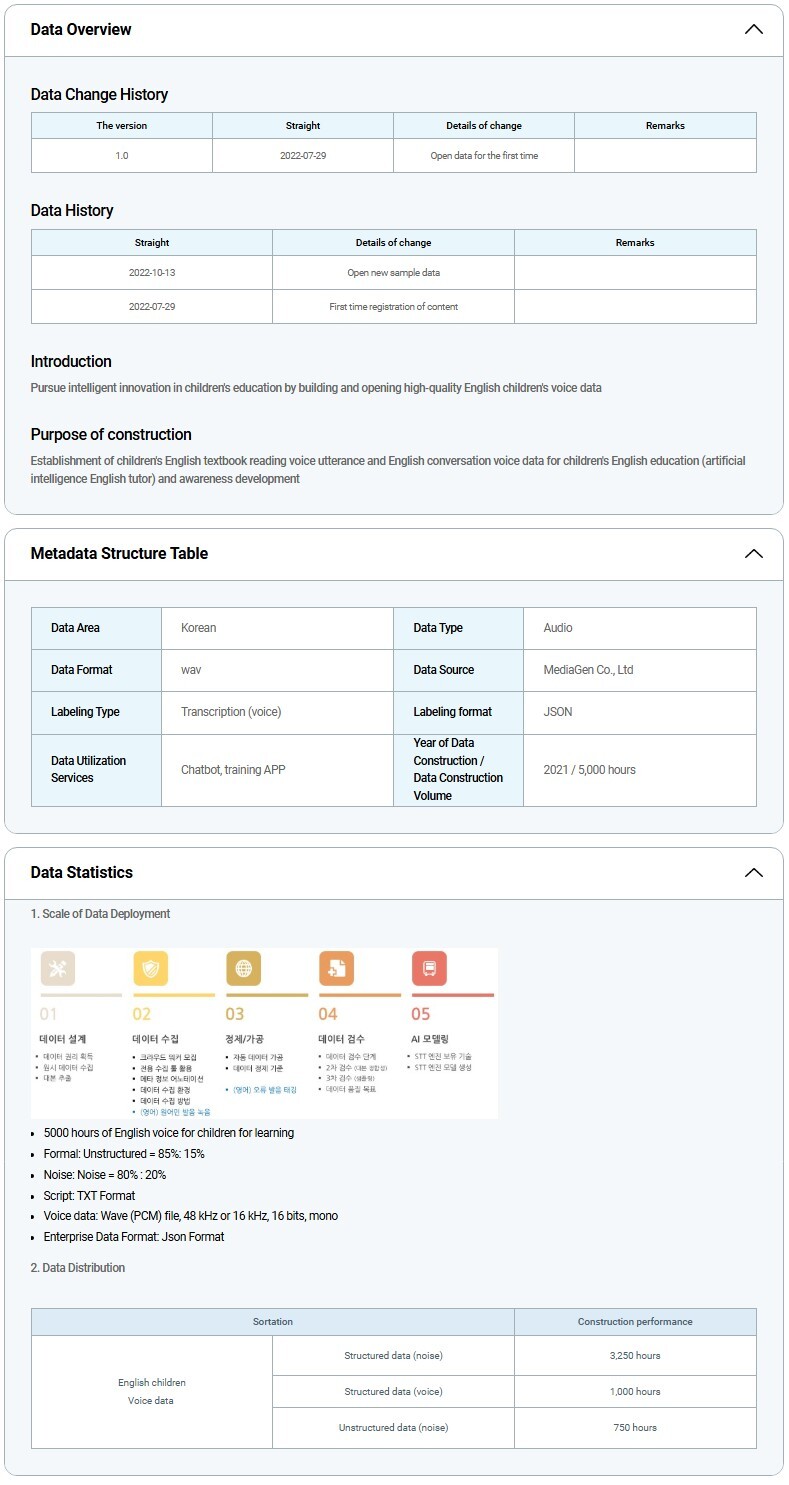This screenshot has width=789, height=1485.
Task: Select the MediaGen Co., Ltd data source cell
Action: (x=588, y=670)
